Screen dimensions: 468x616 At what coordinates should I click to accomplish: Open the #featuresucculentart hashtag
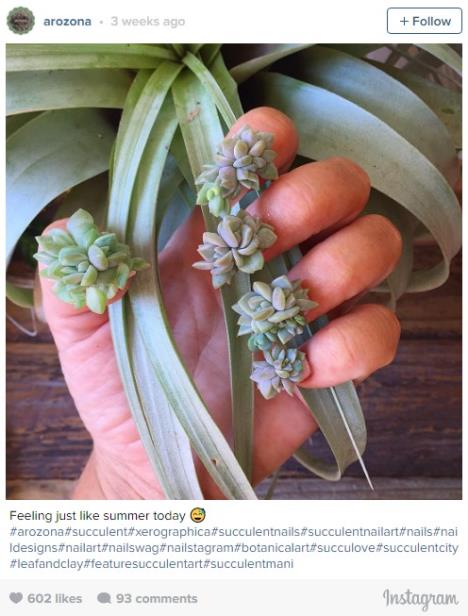pyautogui.click(x=143, y=564)
